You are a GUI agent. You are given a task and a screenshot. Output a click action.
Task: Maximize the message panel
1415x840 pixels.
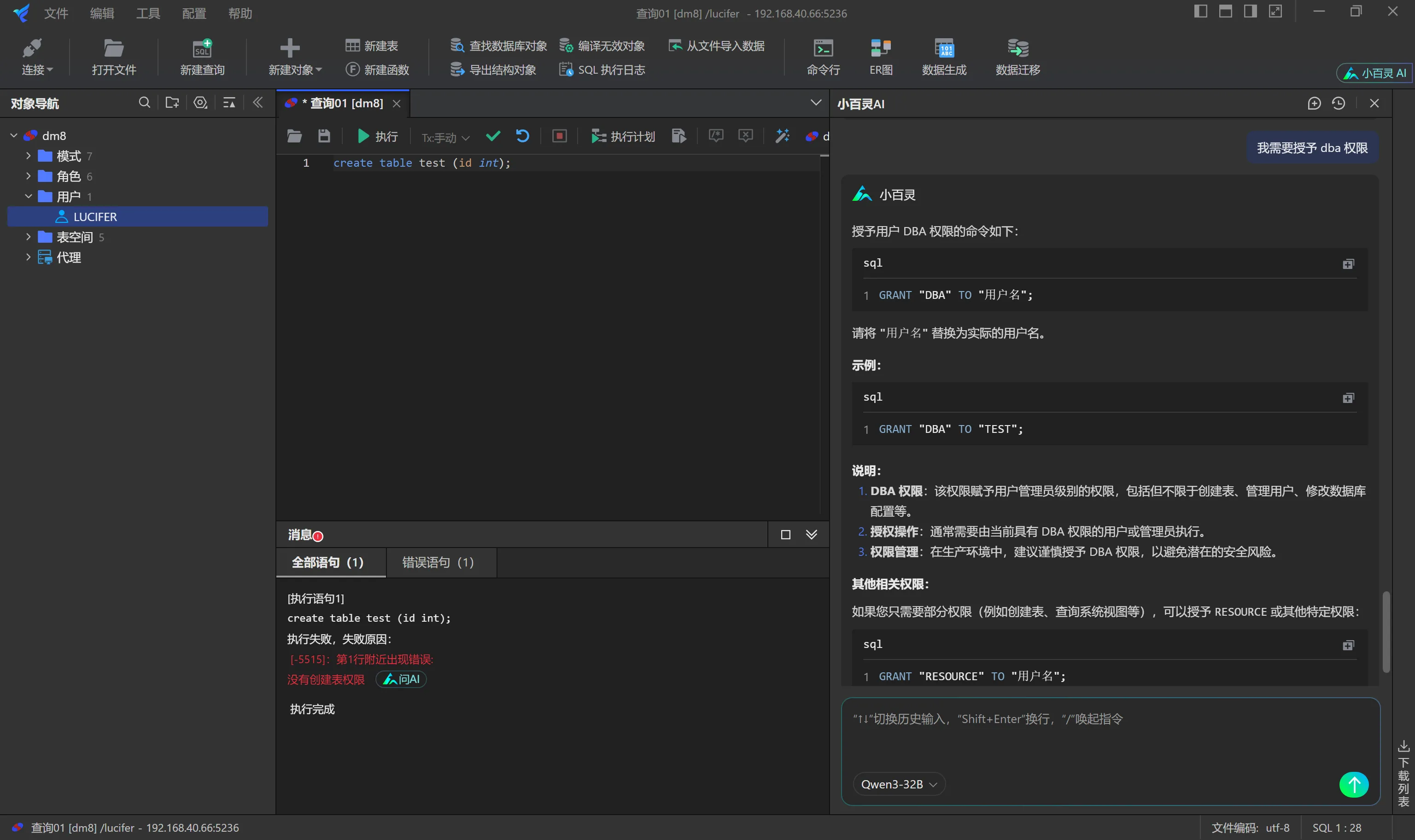786,535
